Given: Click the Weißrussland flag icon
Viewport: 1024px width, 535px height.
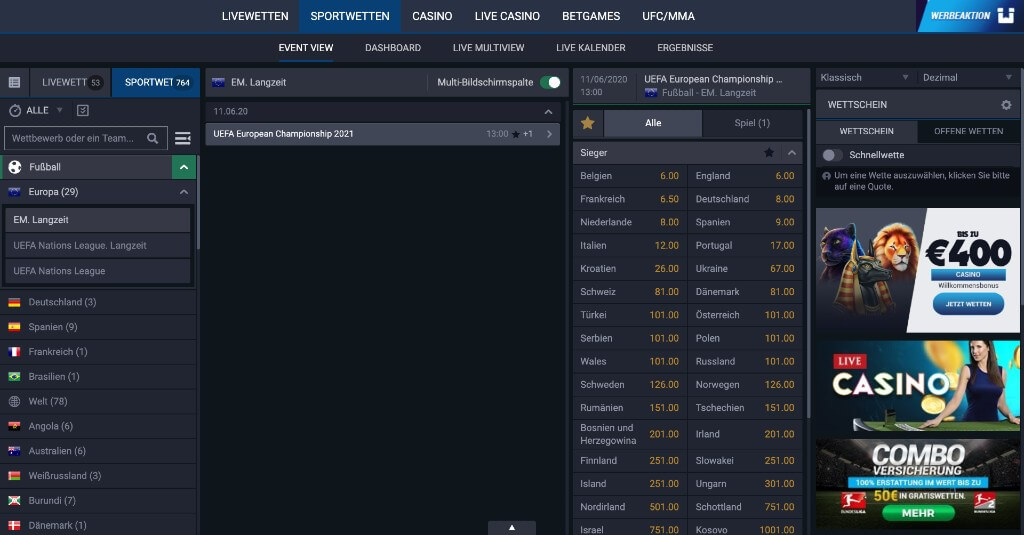Looking at the screenshot, I should pyautogui.click(x=14, y=476).
